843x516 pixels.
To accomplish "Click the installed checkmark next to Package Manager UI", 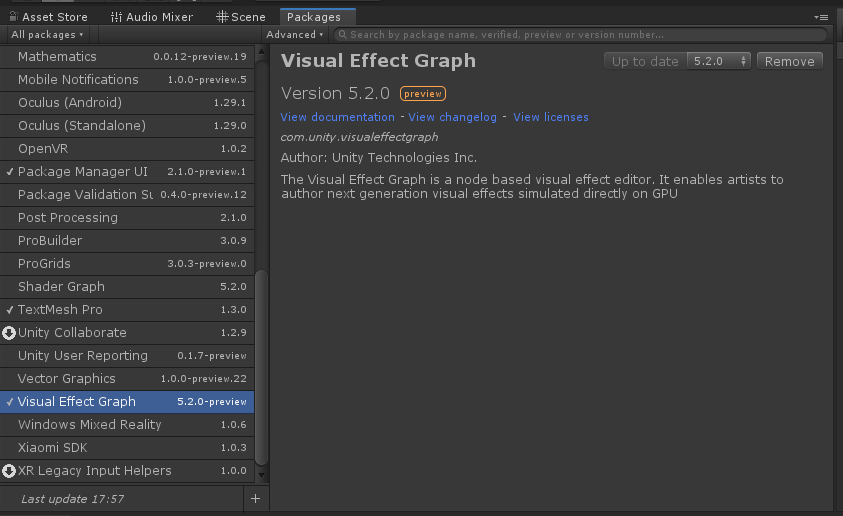I will tap(9, 172).
